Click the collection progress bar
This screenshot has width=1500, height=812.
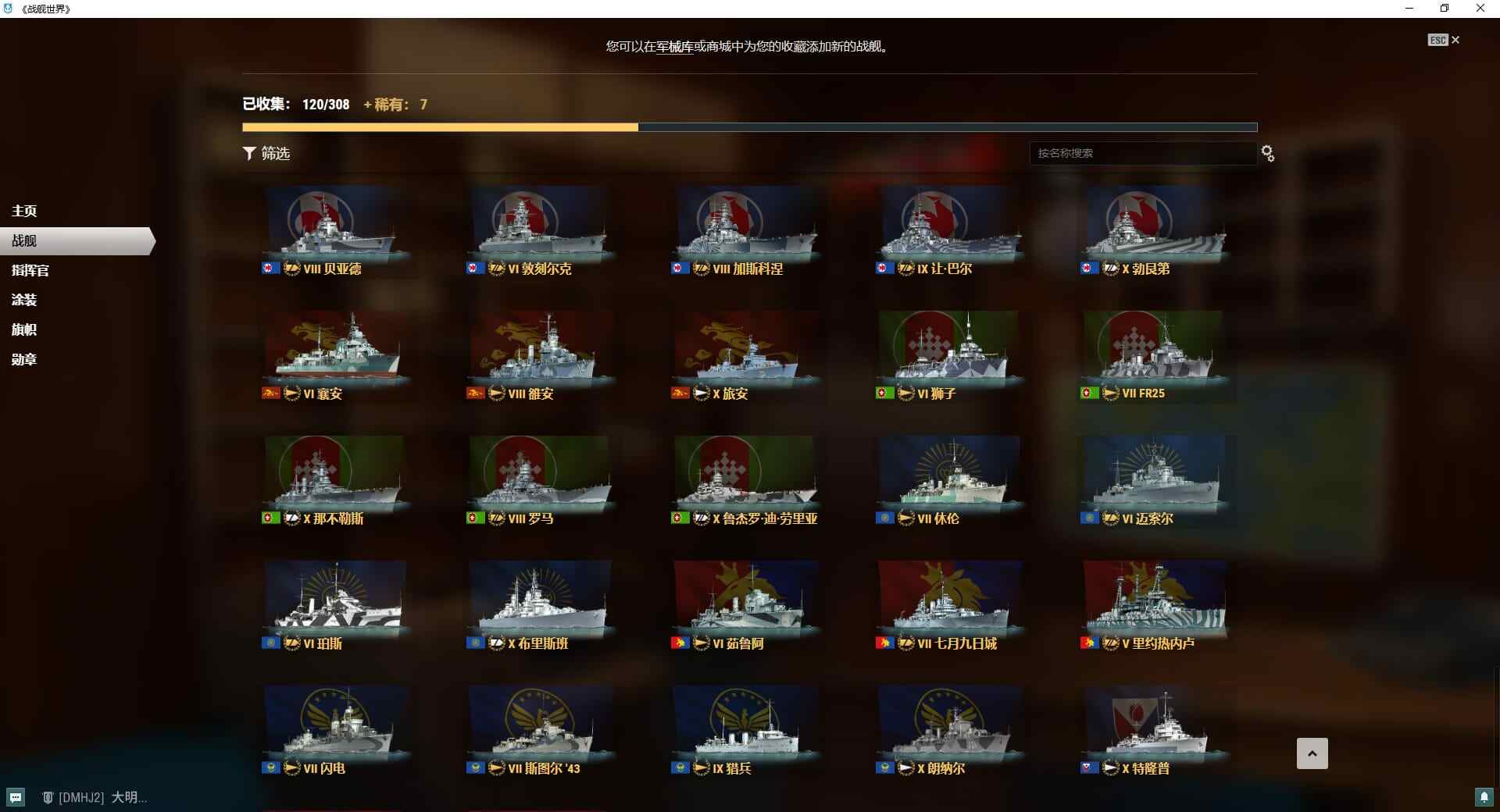[750, 127]
